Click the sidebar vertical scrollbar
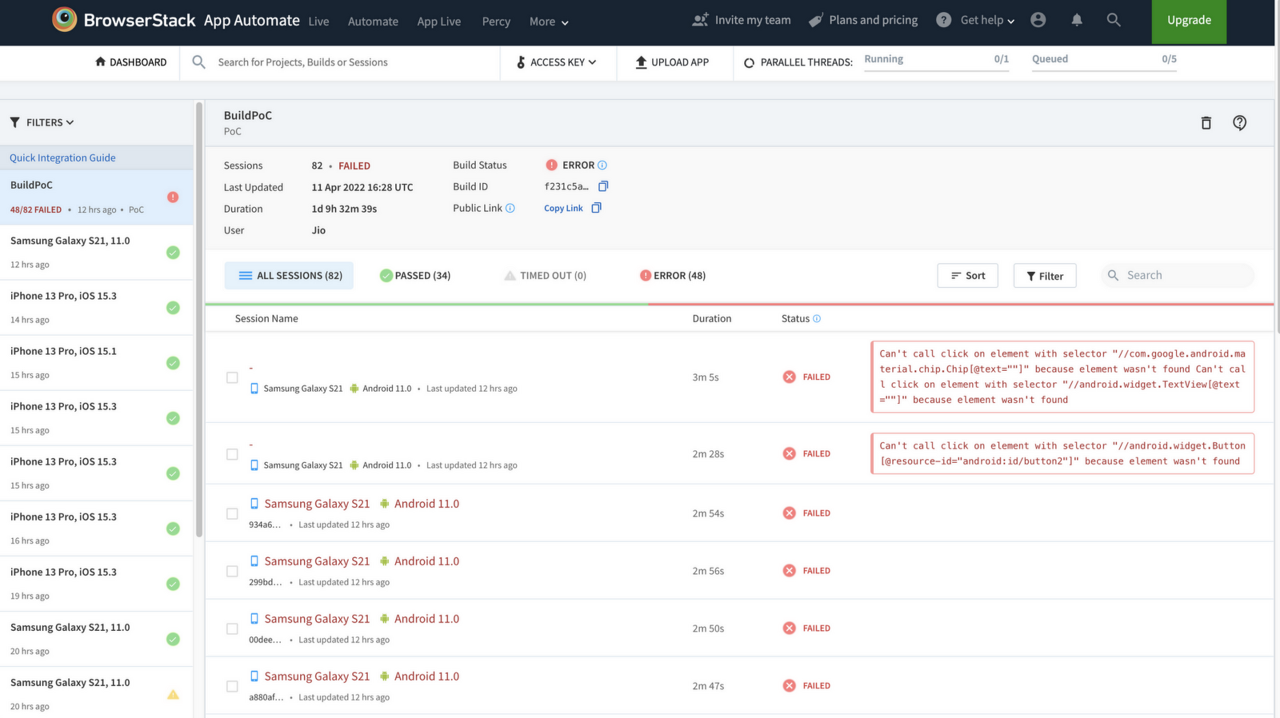The width and height of the screenshot is (1280, 718). pyautogui.click(x=198, y=320)
